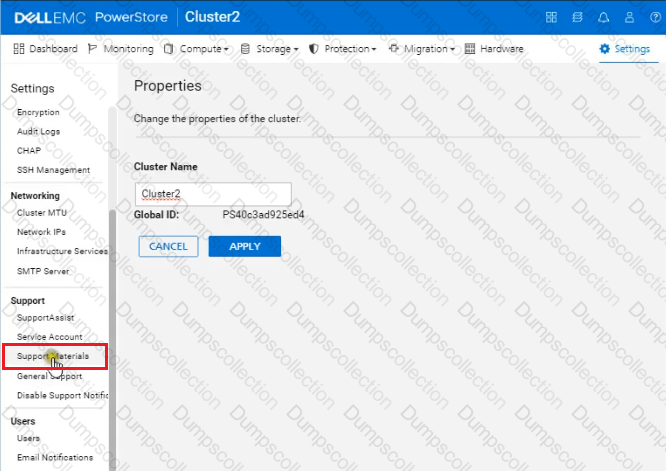
Task: Click the settings sidebar scrollbar
Action: [x=112, y=300]
